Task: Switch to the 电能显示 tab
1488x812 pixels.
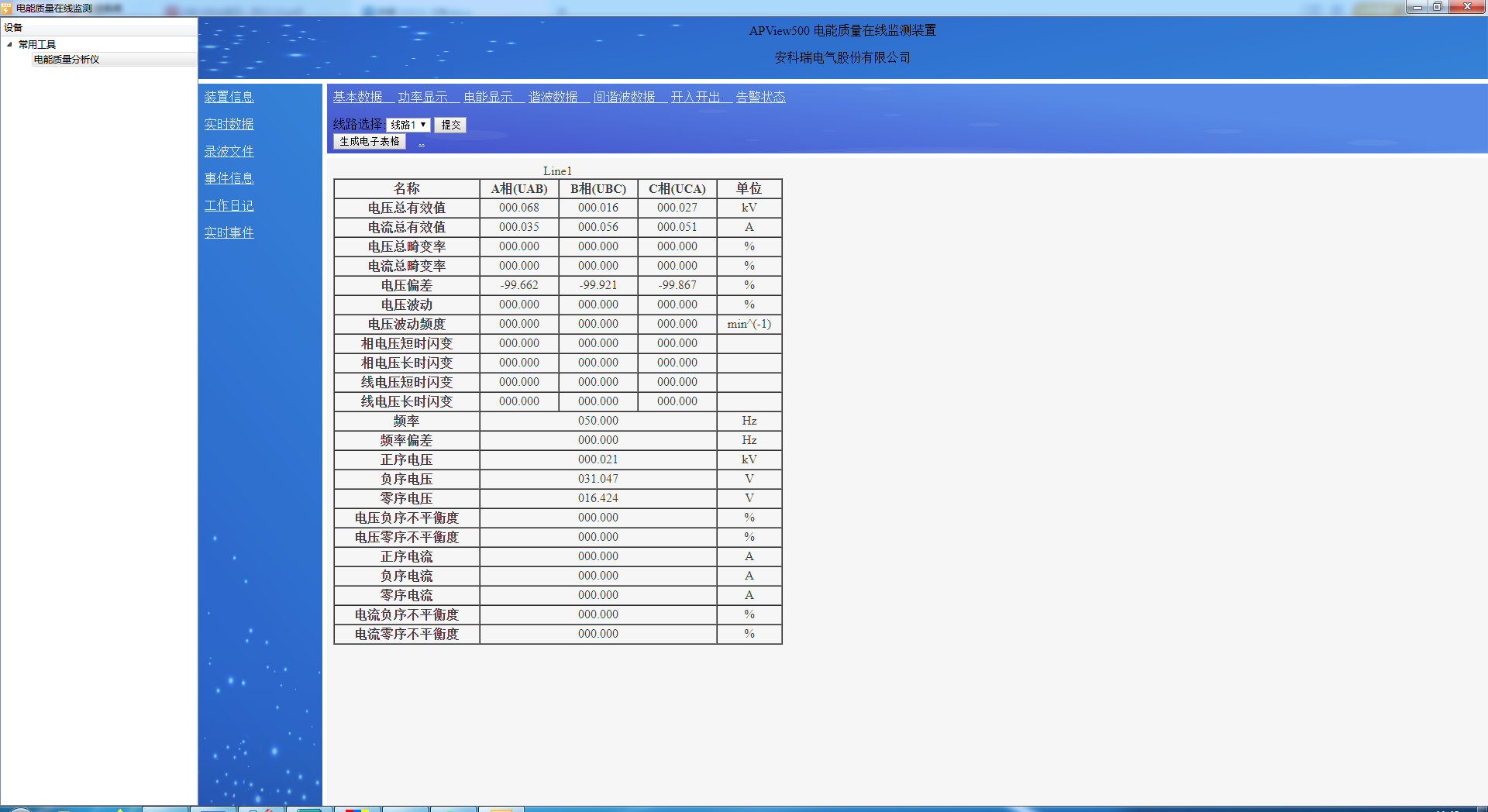Action: [488, 97]
